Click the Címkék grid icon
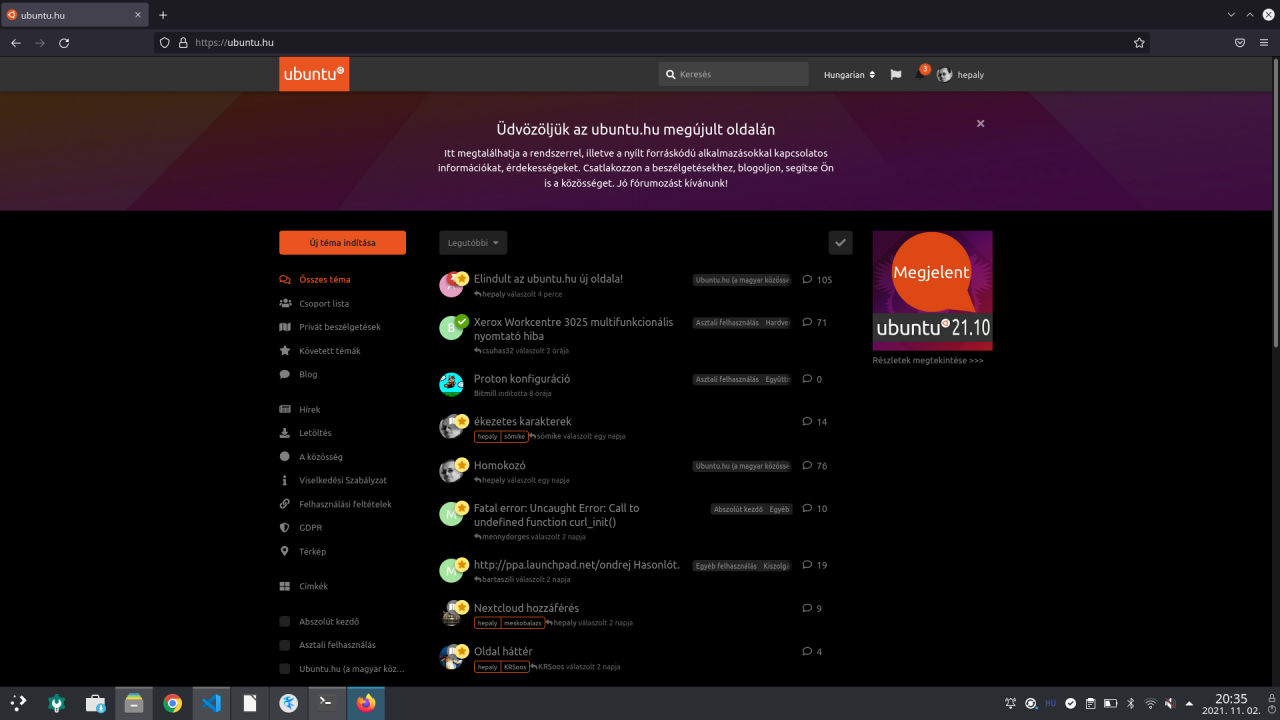Image resolution: width=1280 pixels, height=720 pixels. [x=285, y=587]
